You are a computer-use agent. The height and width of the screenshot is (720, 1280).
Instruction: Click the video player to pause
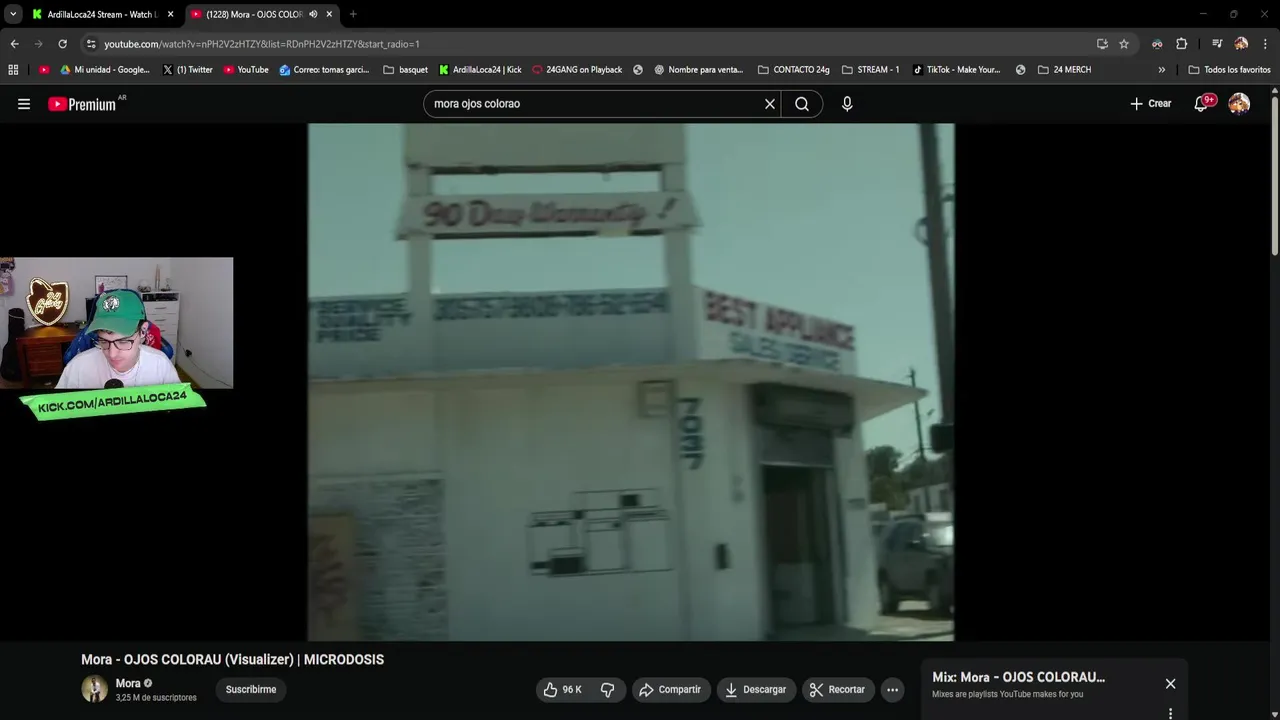pos(631,382)
